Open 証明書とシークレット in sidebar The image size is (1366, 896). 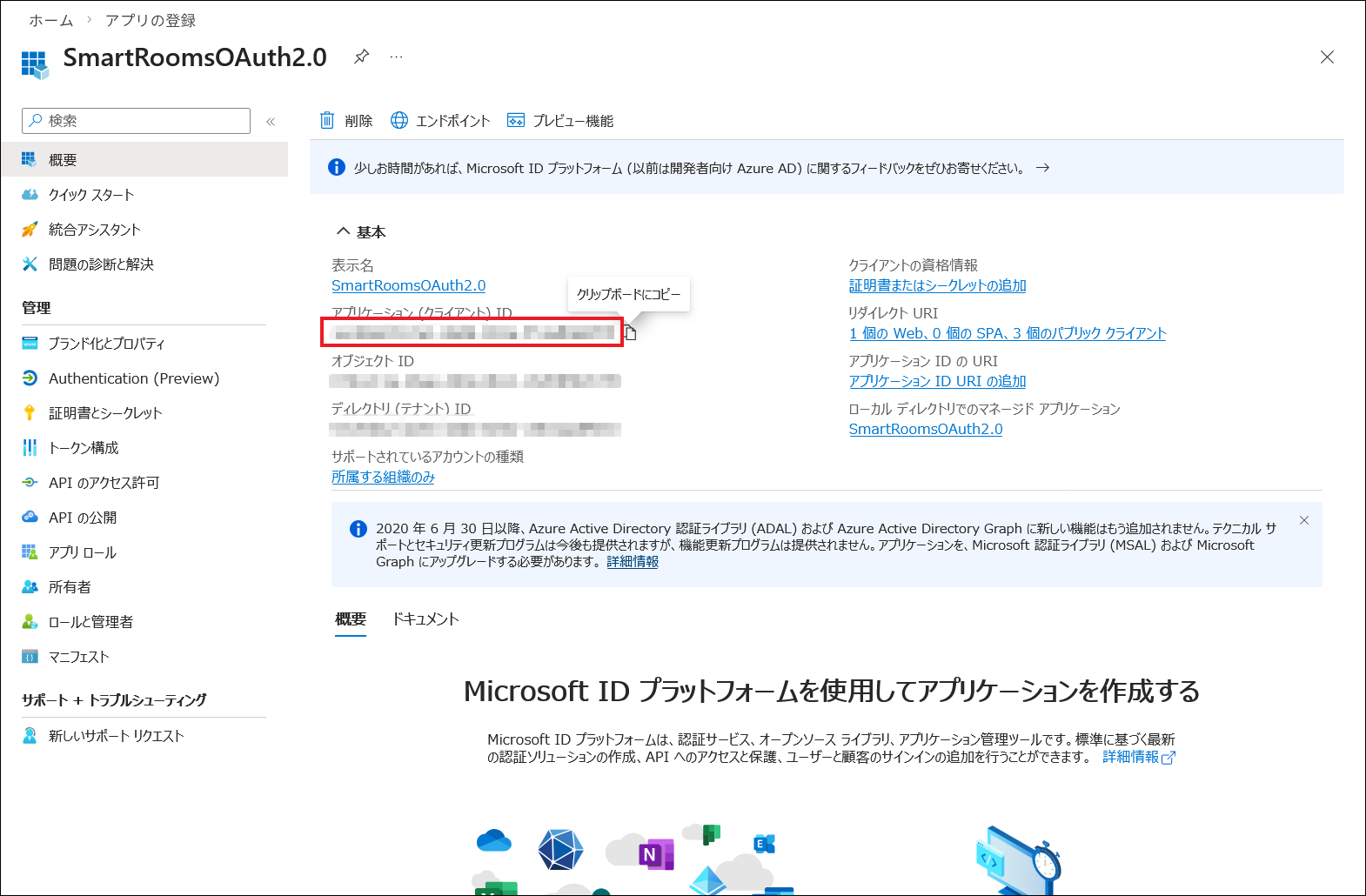click(x=105, y=413)
